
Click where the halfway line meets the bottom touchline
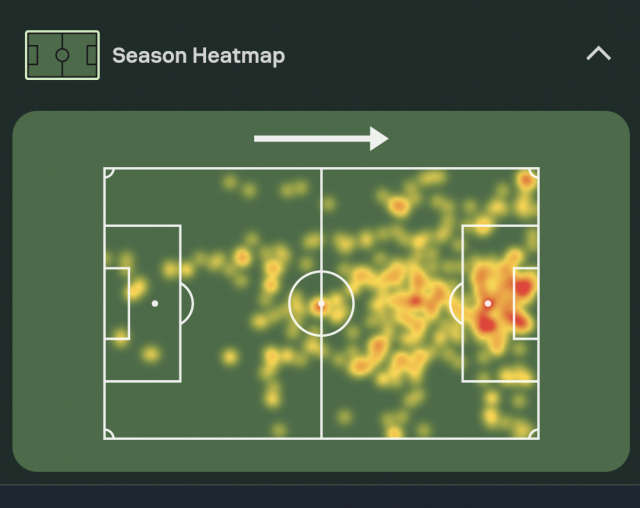point(321,438)
